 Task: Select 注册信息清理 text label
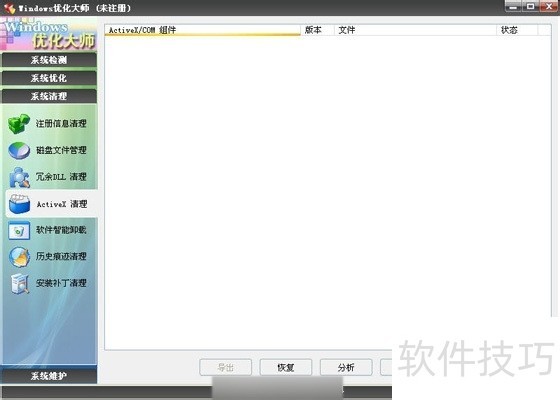tap(61, 124)
